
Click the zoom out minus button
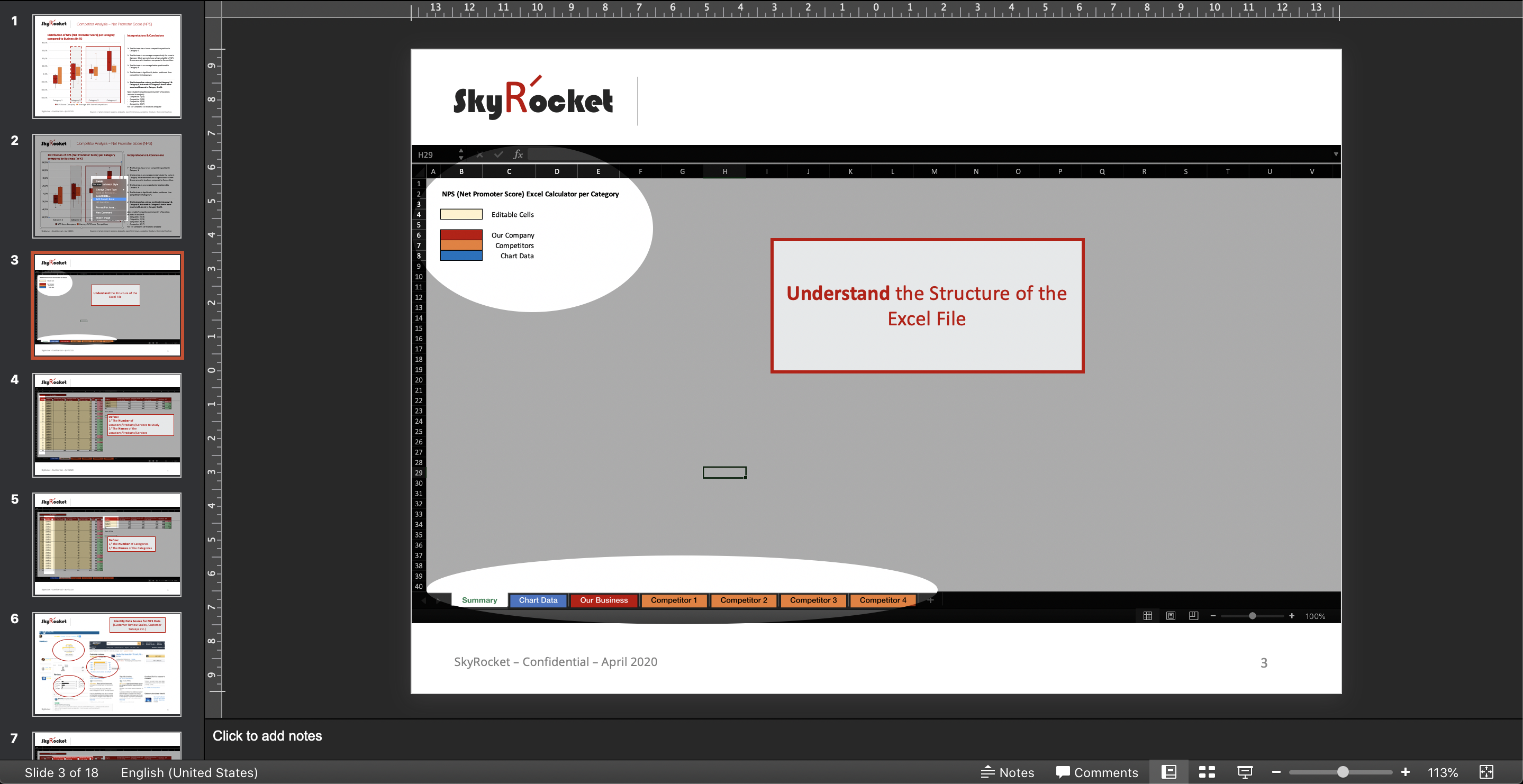tap(1276, 772)
